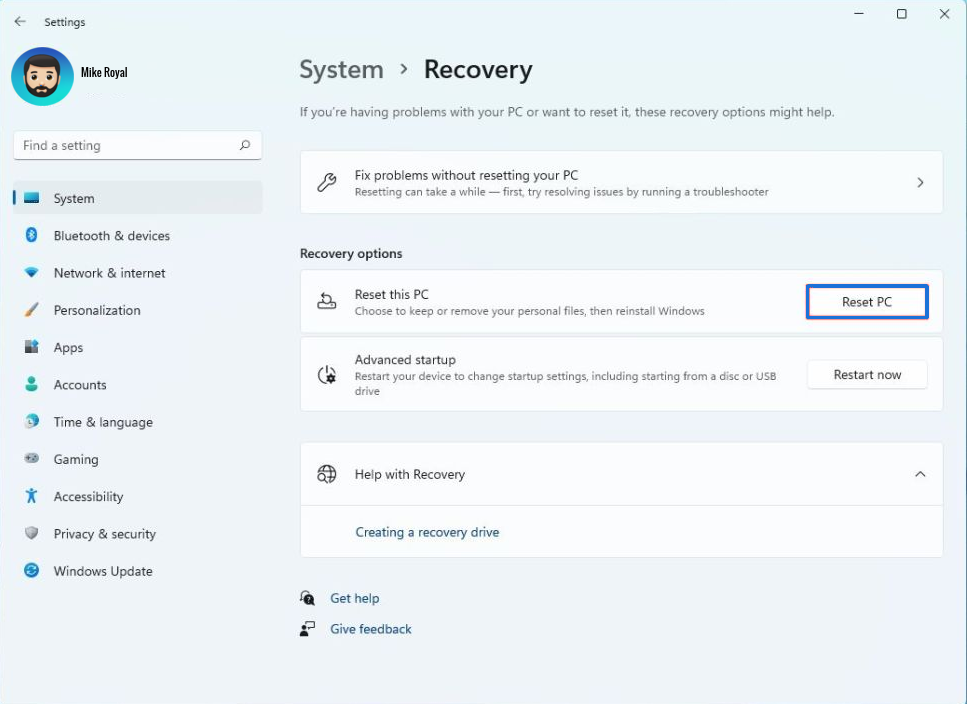The width and height of the screenshot is (967, 704).
Task: Click the Advanced startup power-gear icon
Action: click(x=326, y=374)
